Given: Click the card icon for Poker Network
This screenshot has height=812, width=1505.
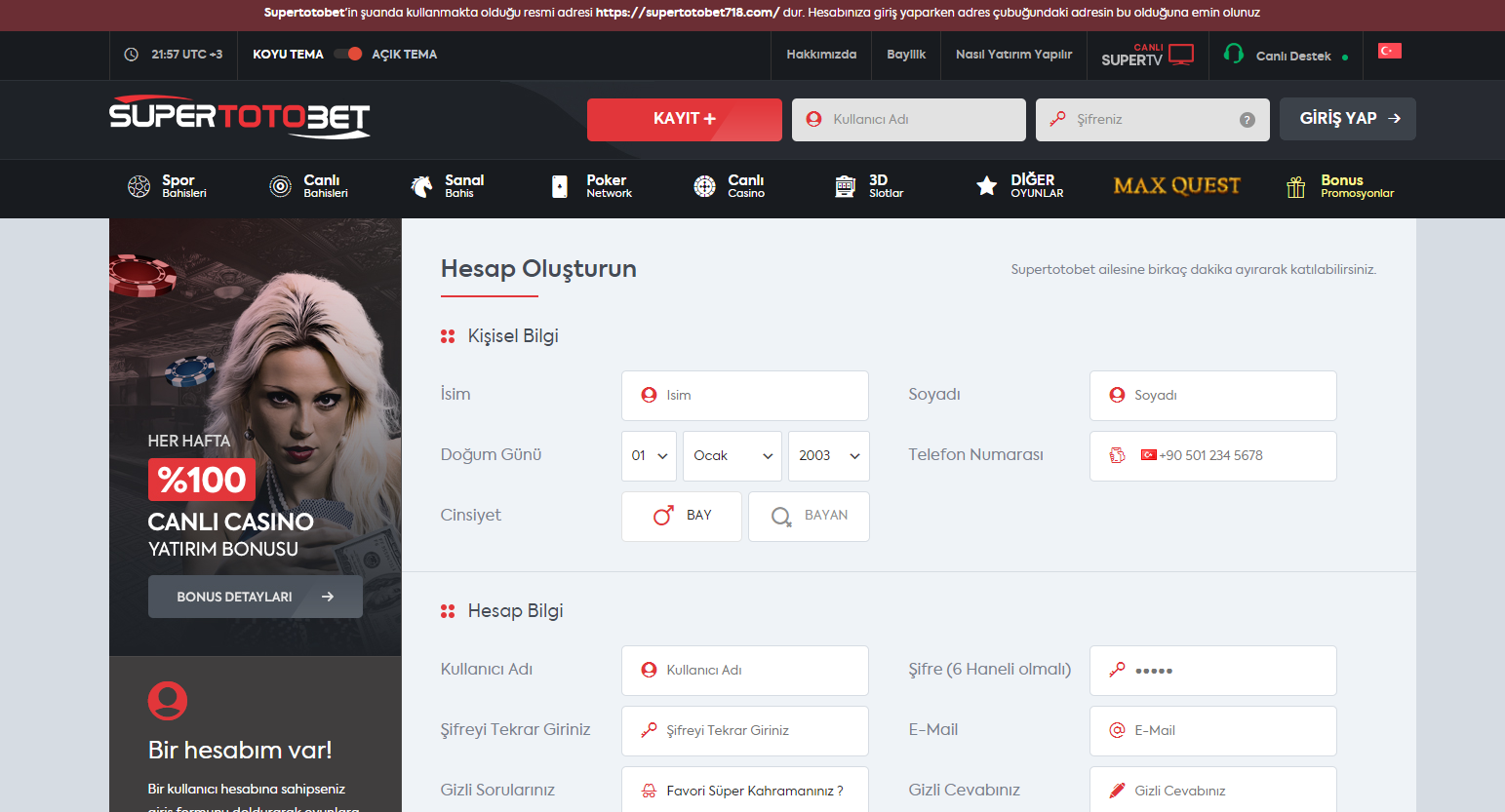Looking at the screenshot, I should (x=560, y=186).
